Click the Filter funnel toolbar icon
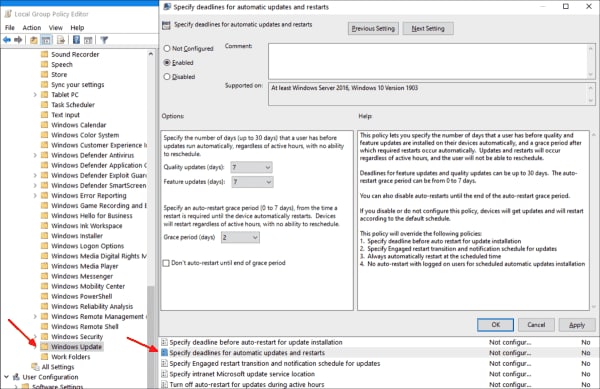The image size is (600, 389). pos(104,40)
